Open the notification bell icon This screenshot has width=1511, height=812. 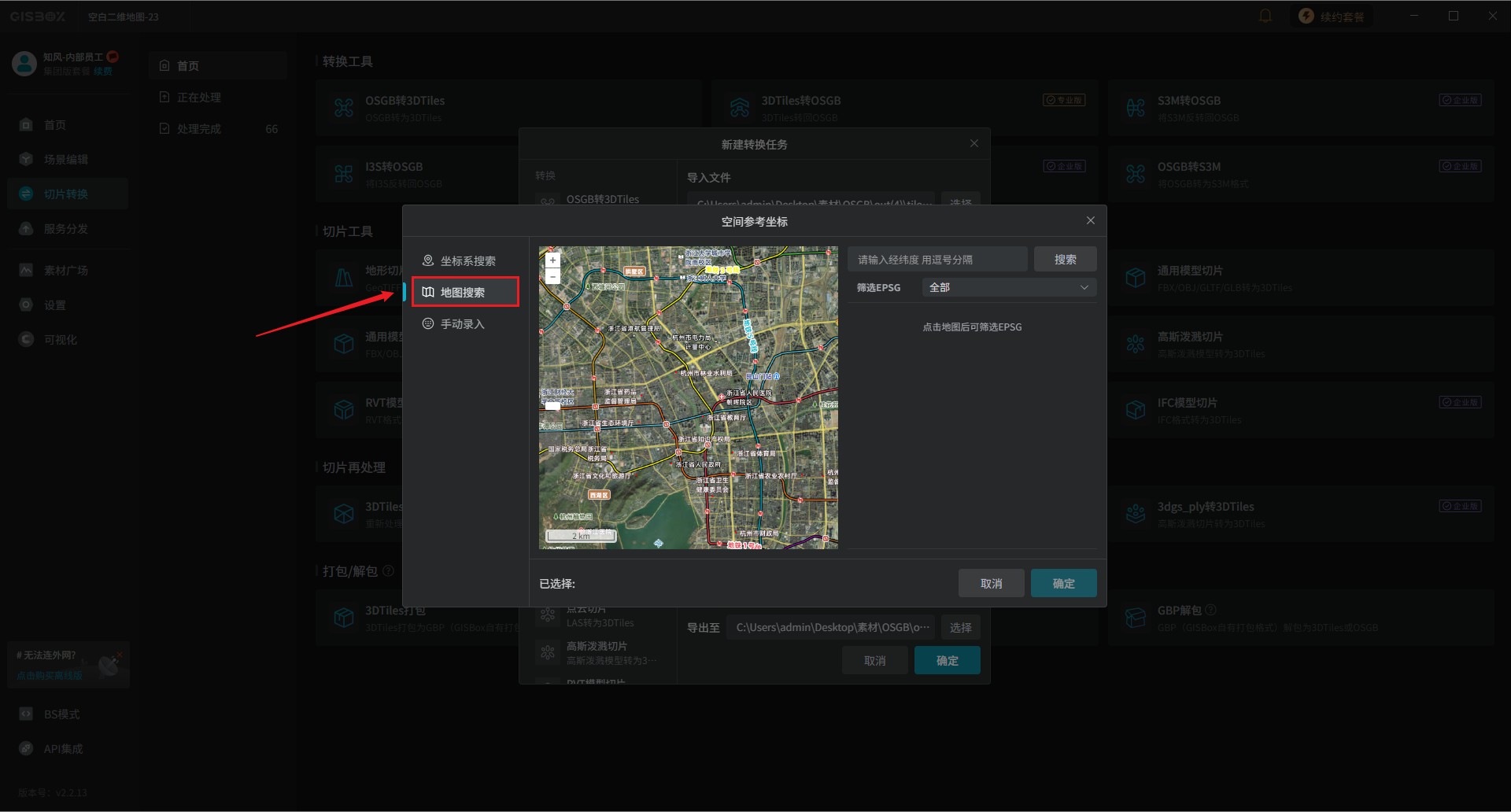tap(1265, 16)
